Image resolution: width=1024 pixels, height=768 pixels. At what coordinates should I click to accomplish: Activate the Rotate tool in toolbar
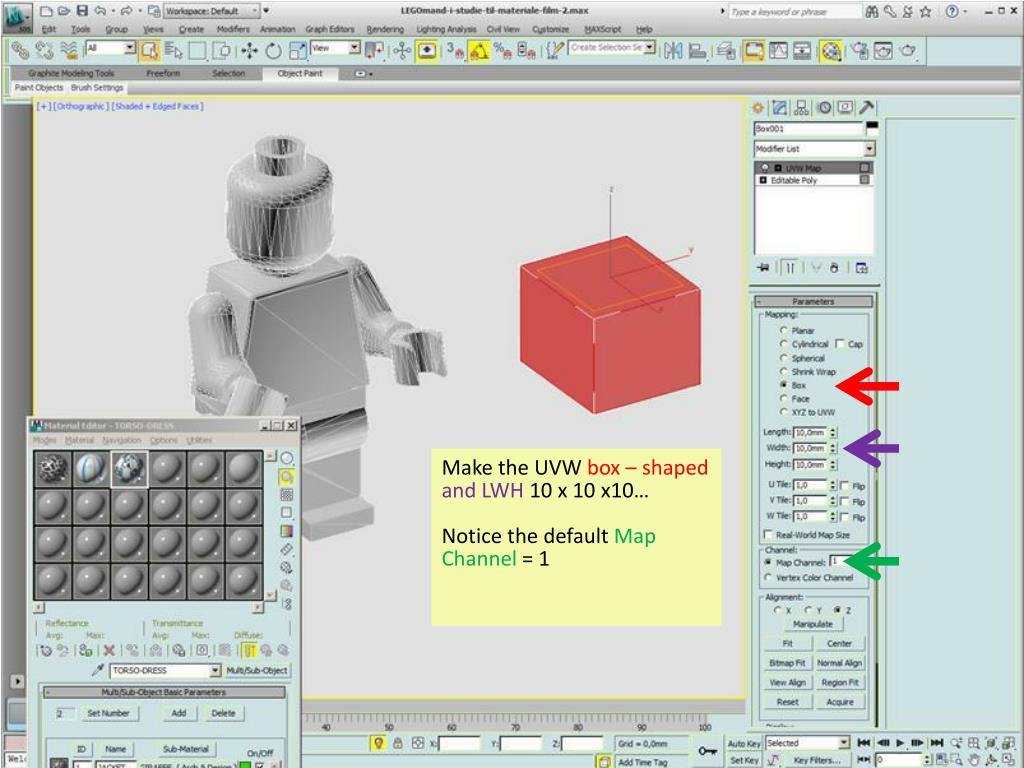[273, 50]
